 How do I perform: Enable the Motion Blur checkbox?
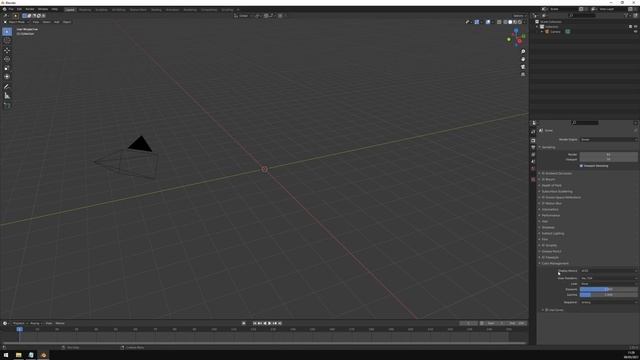tap(543, 203)
